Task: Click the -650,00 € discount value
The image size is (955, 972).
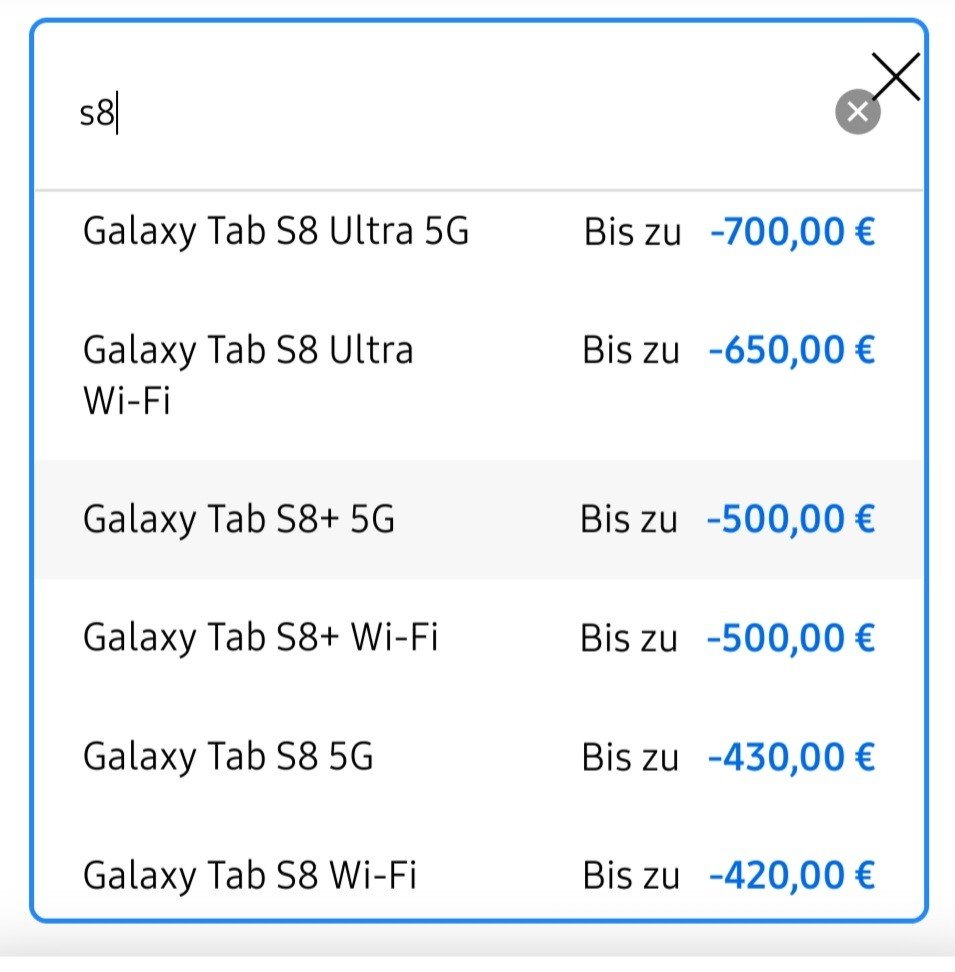Action: coord(791,351)
